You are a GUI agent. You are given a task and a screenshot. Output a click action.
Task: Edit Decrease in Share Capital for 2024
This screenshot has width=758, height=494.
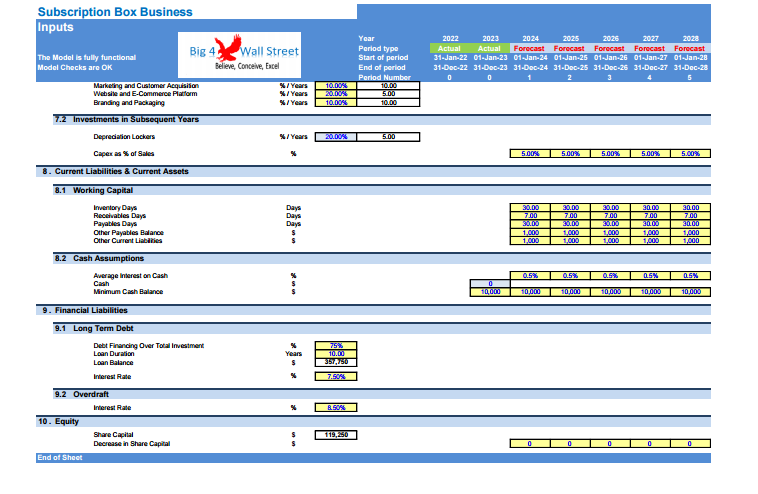tap(530, 444)
